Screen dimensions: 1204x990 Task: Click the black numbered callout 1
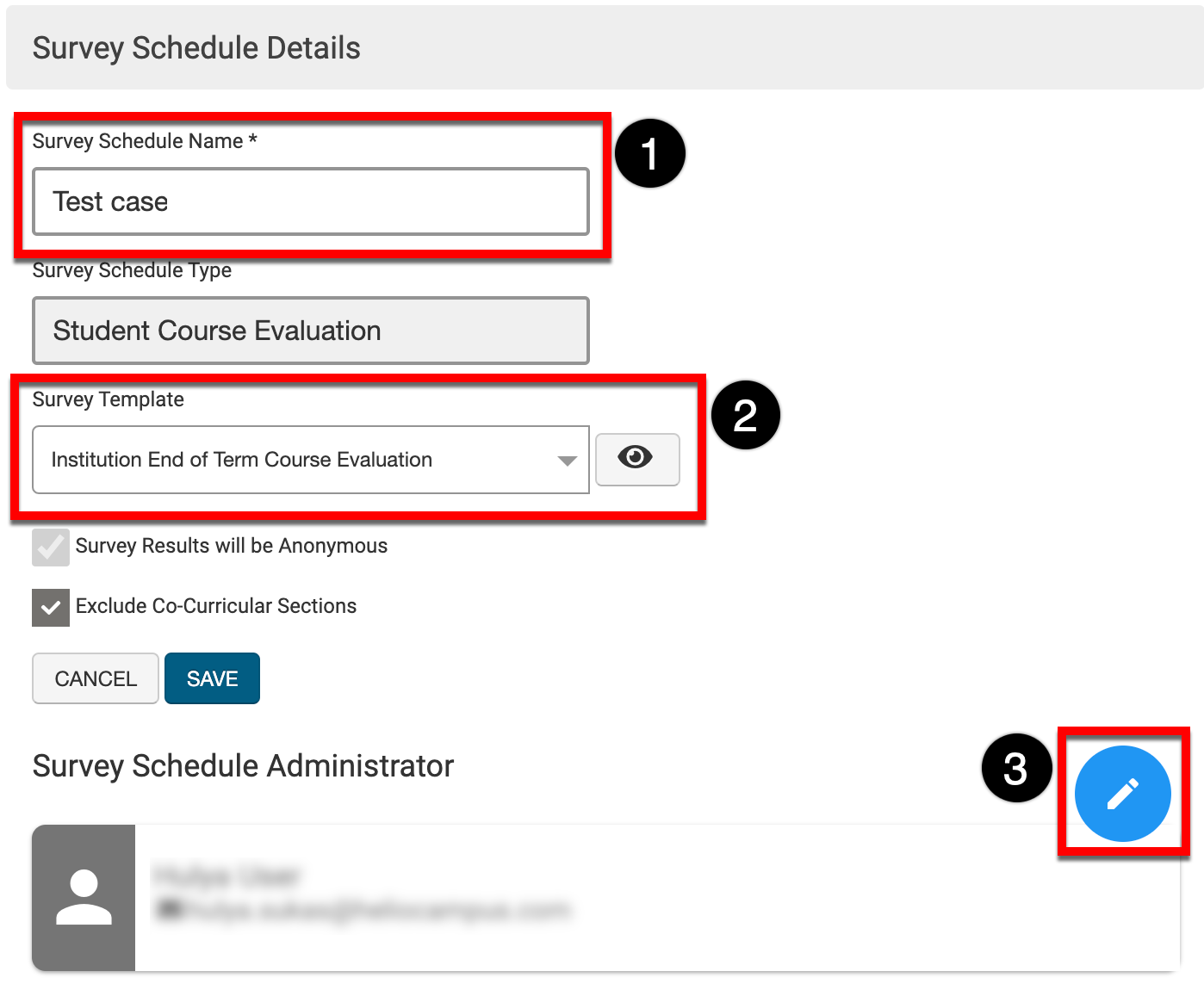[x=650, y=153]
